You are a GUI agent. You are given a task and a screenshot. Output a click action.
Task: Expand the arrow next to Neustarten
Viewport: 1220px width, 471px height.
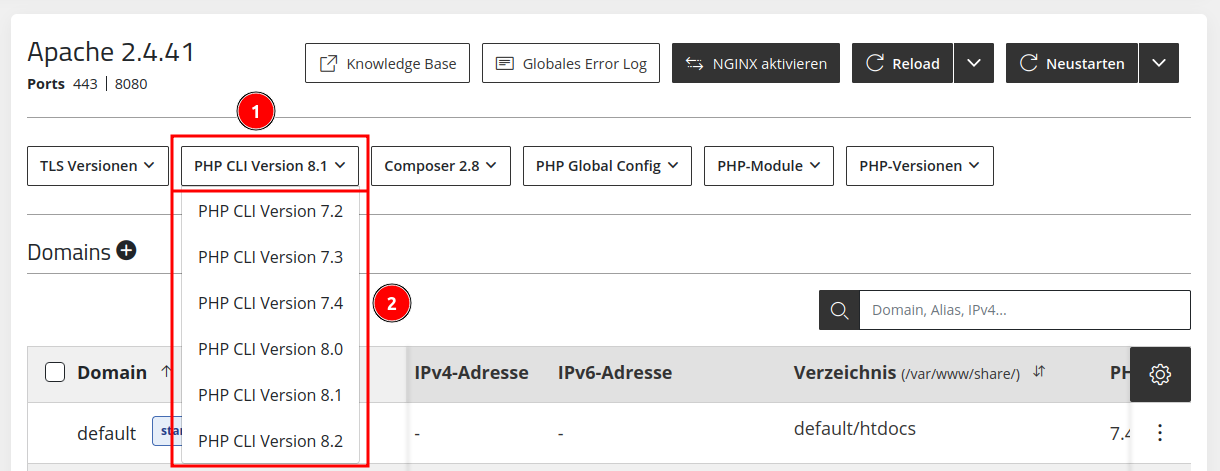(x=1159, y=63)
